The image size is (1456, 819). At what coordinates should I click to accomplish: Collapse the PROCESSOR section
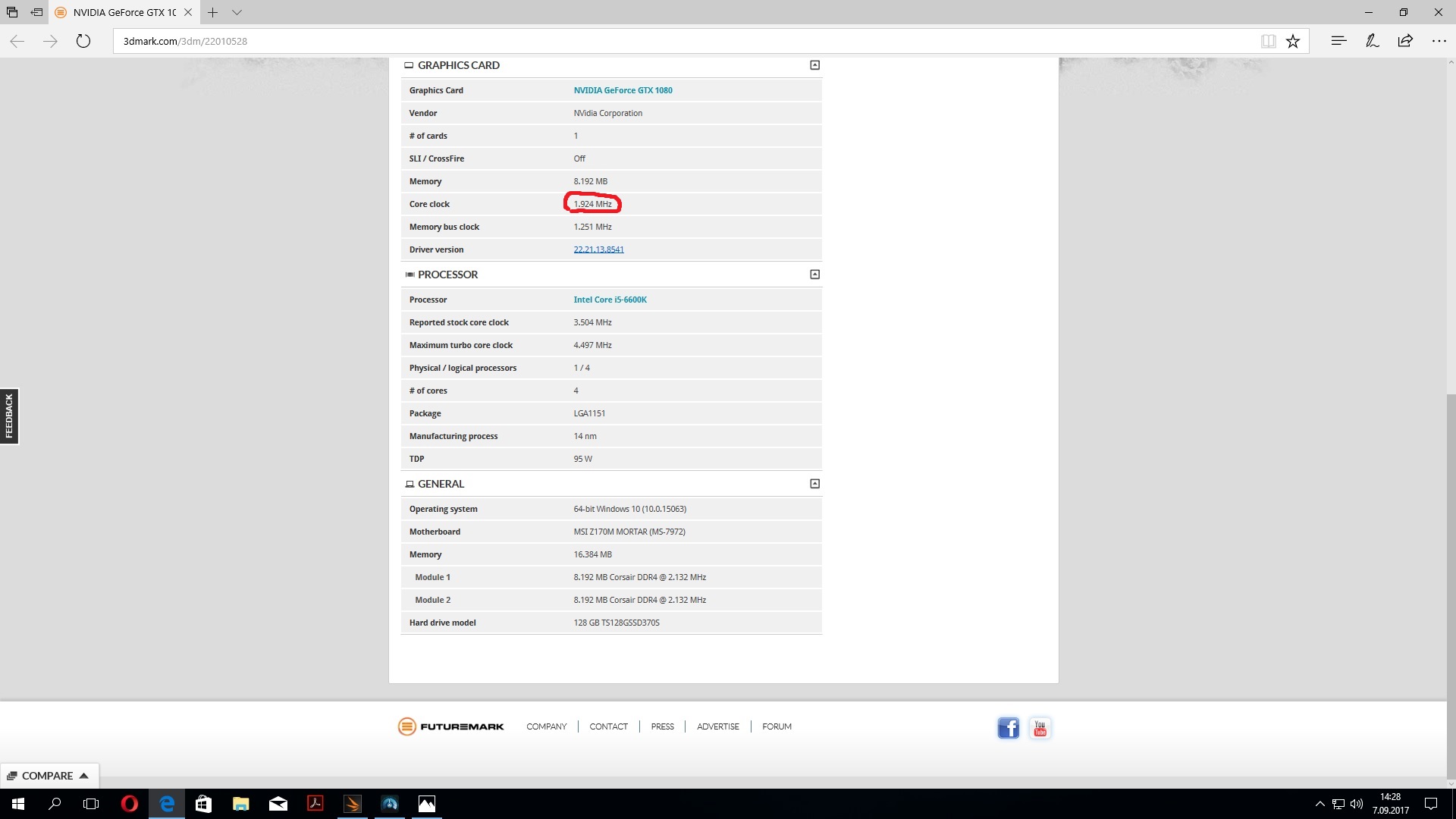coord(814,275)
